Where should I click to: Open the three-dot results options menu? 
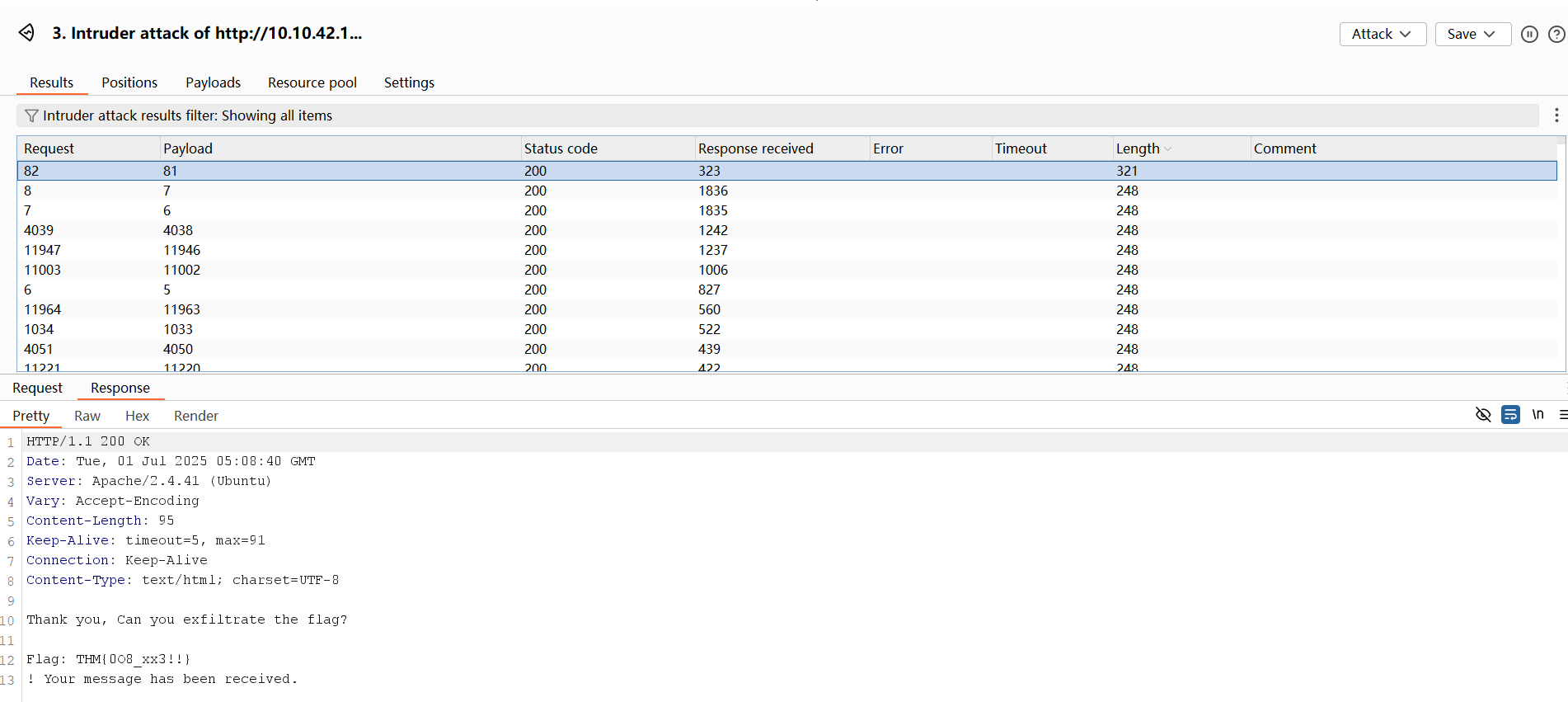coord(1556,115)
